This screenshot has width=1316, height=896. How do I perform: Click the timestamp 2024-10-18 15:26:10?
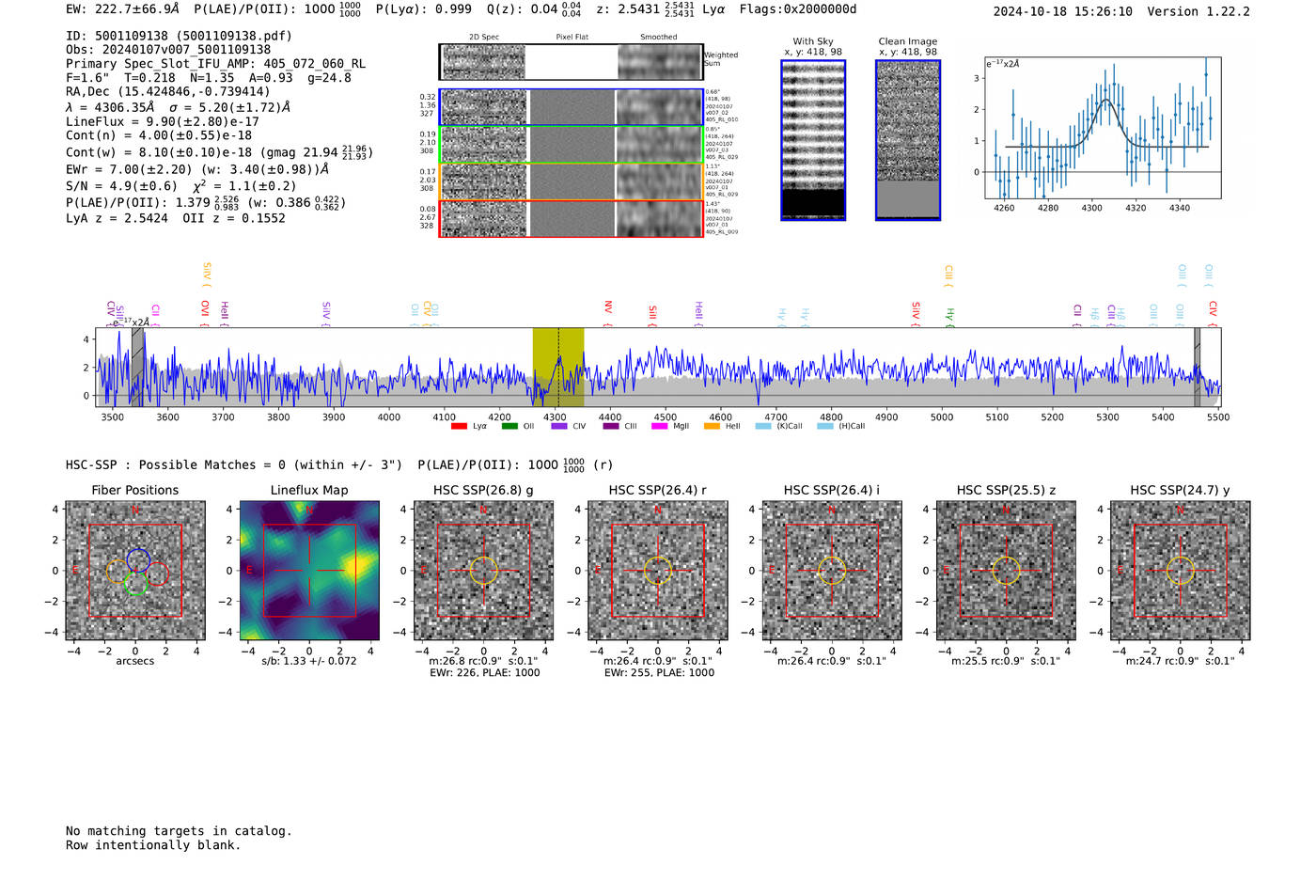[x=1063, y=11]
